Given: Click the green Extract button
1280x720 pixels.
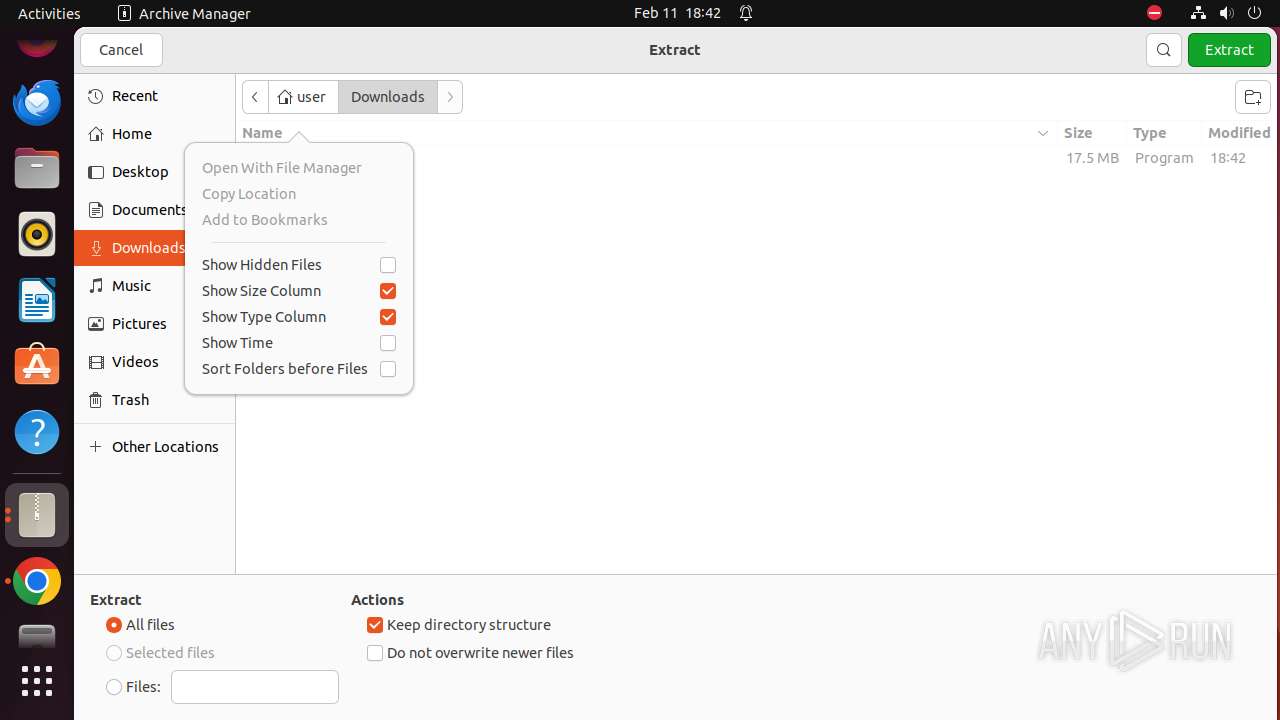Looking at the screenshot, I should (1229, 50).
